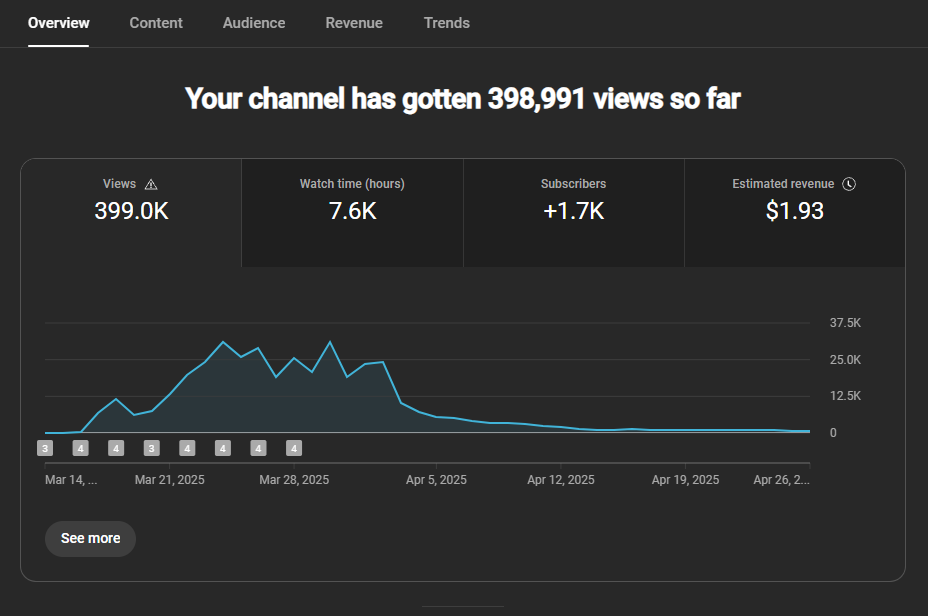Select the Subscribers +1.7K metric card

573,213
